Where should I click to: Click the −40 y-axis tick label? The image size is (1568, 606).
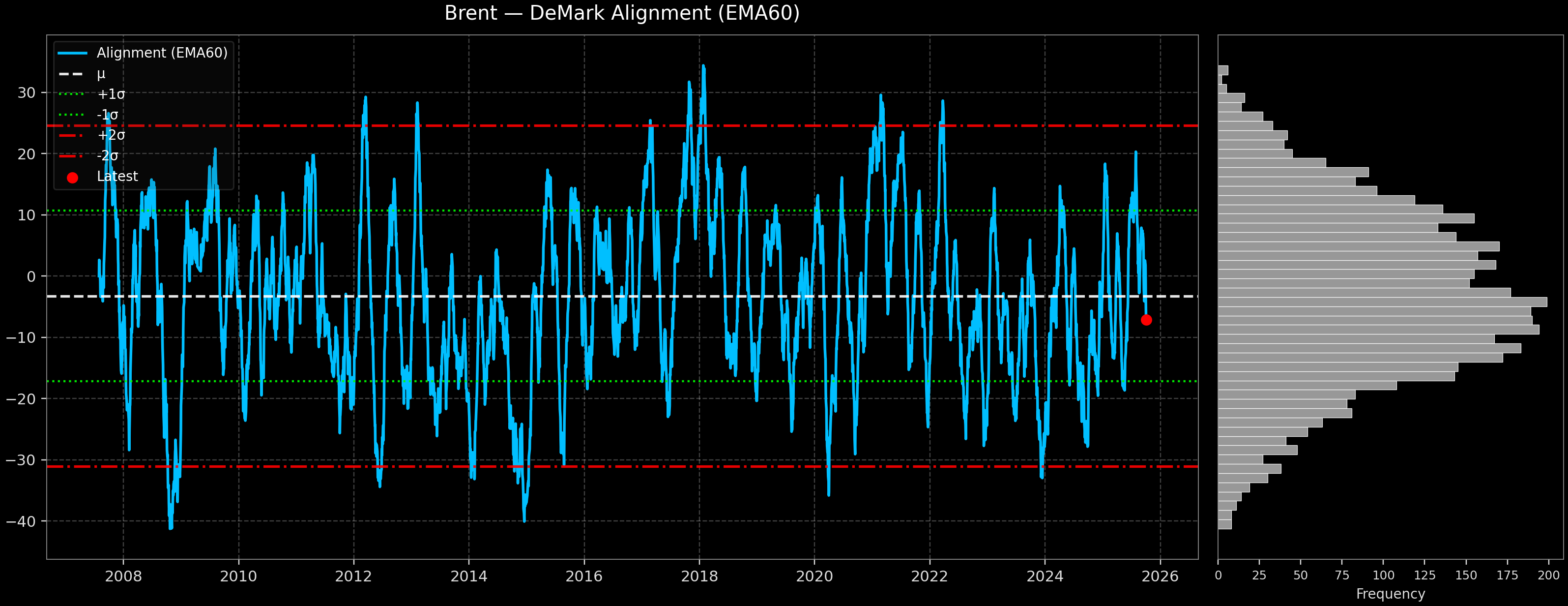click(x=21, y=521)
